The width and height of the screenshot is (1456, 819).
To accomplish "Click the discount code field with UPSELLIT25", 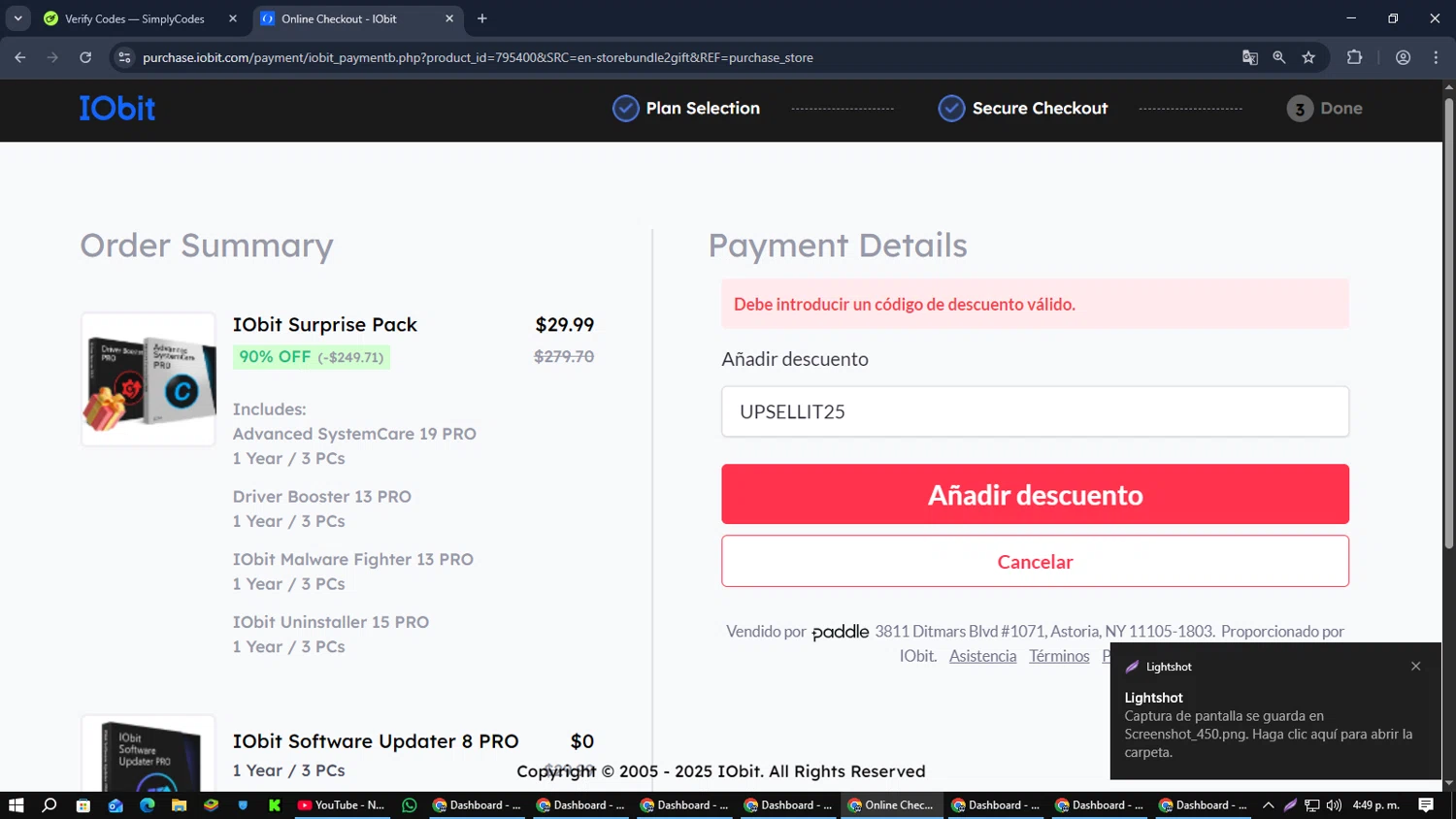I will [1035, 411].
